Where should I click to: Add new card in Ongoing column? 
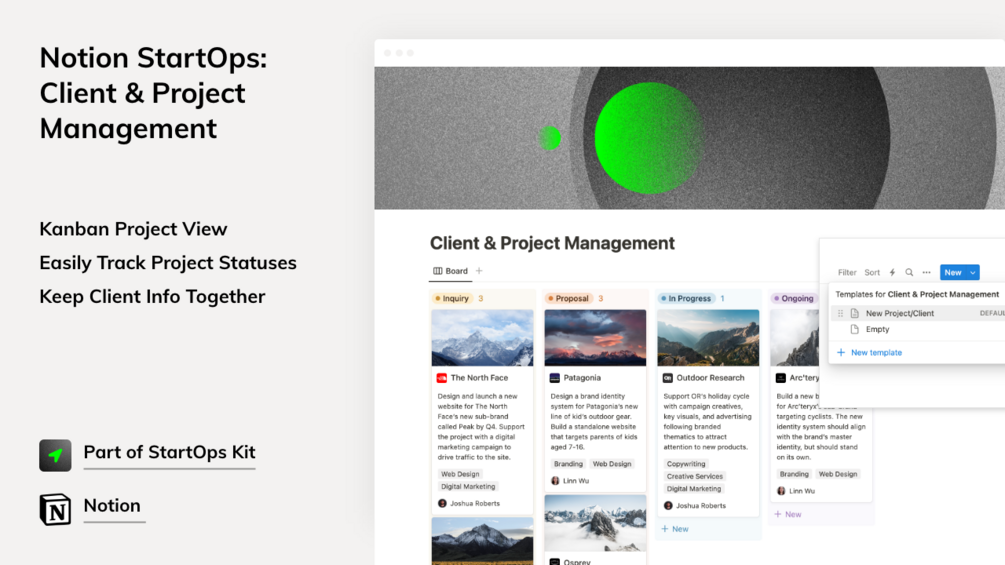pos(788,514)
